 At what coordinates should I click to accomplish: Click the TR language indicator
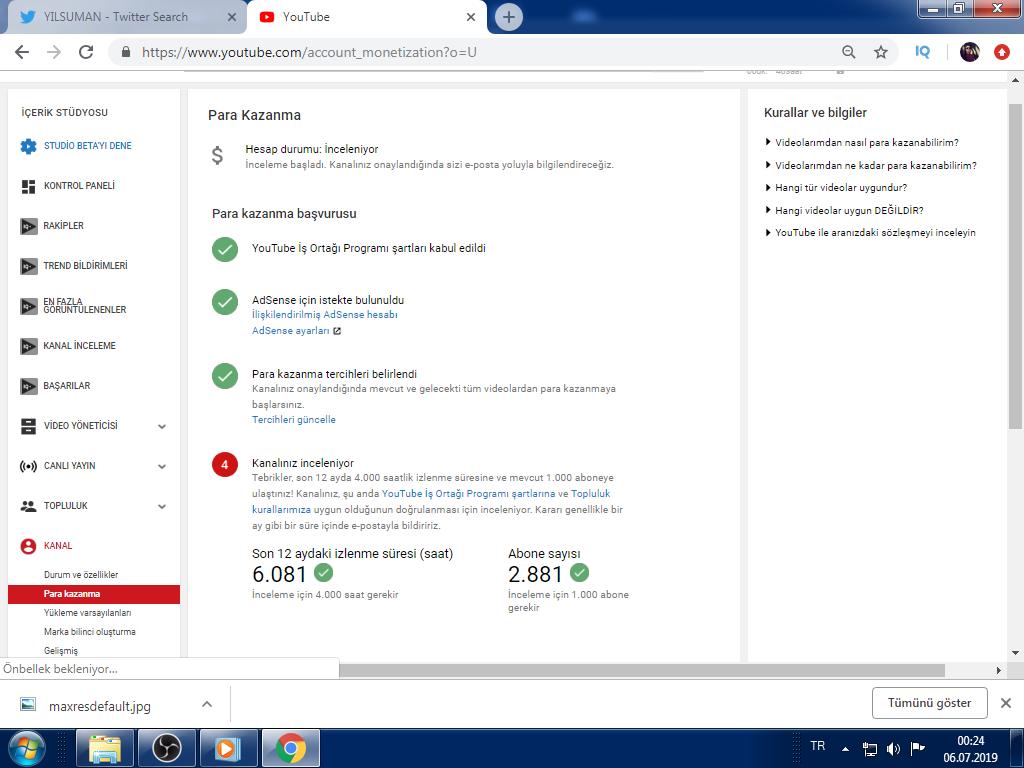818,746
